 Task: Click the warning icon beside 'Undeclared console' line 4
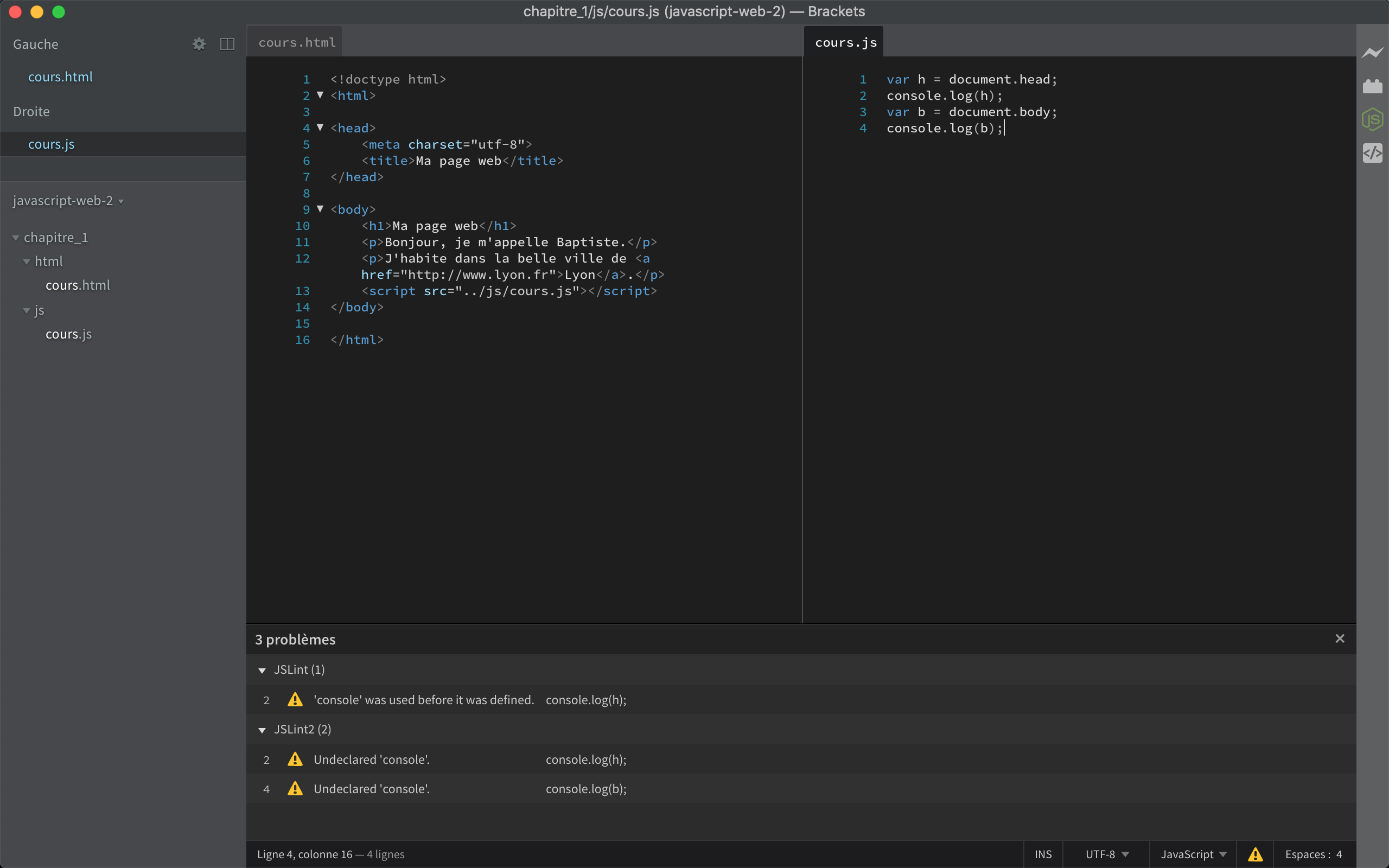[295, 789]
